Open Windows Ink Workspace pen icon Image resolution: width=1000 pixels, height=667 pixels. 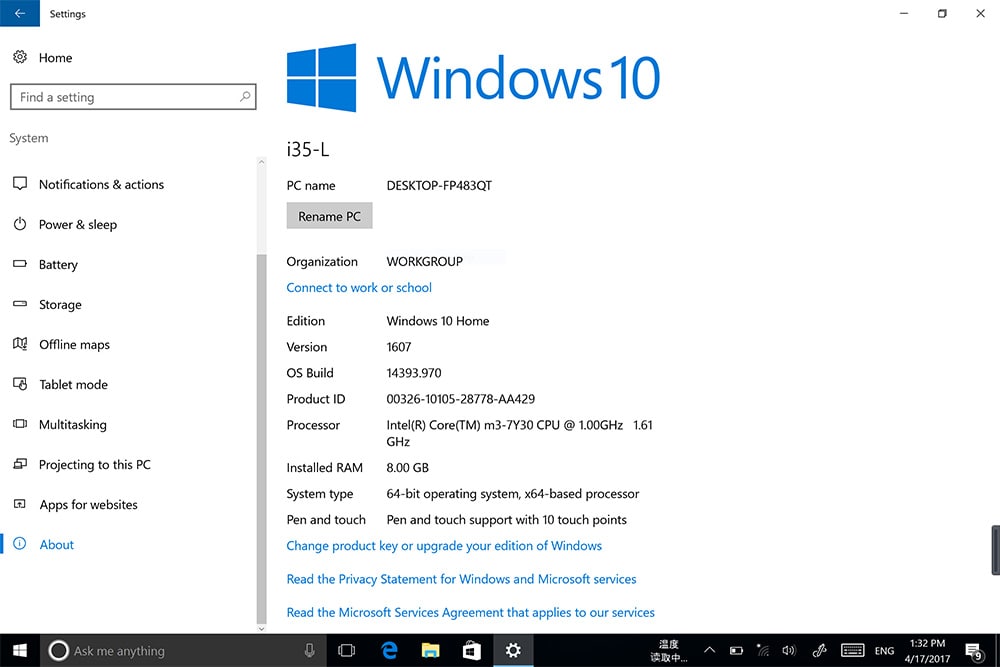point(820,650)
